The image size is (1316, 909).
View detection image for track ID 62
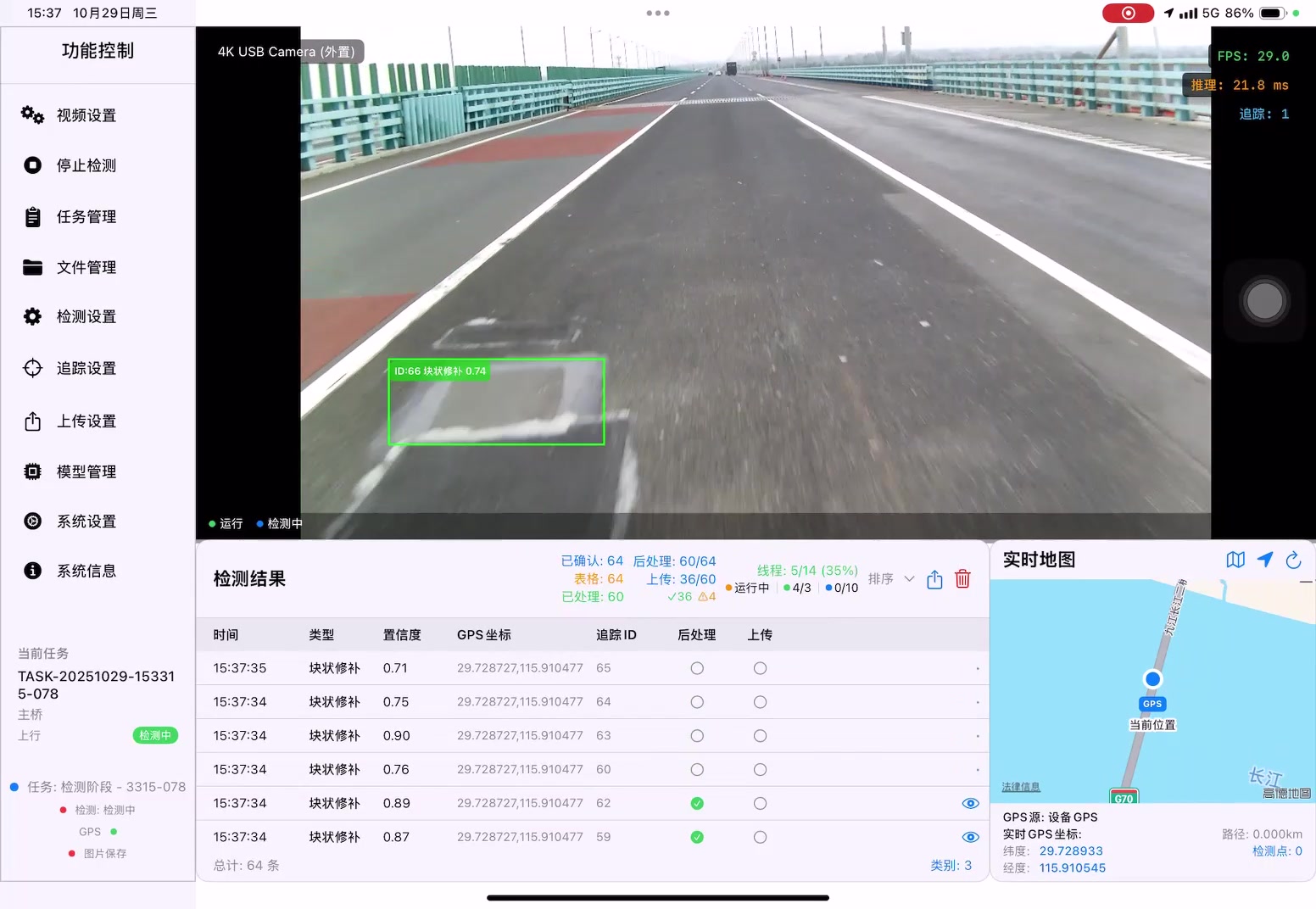[x=971, y=803]
